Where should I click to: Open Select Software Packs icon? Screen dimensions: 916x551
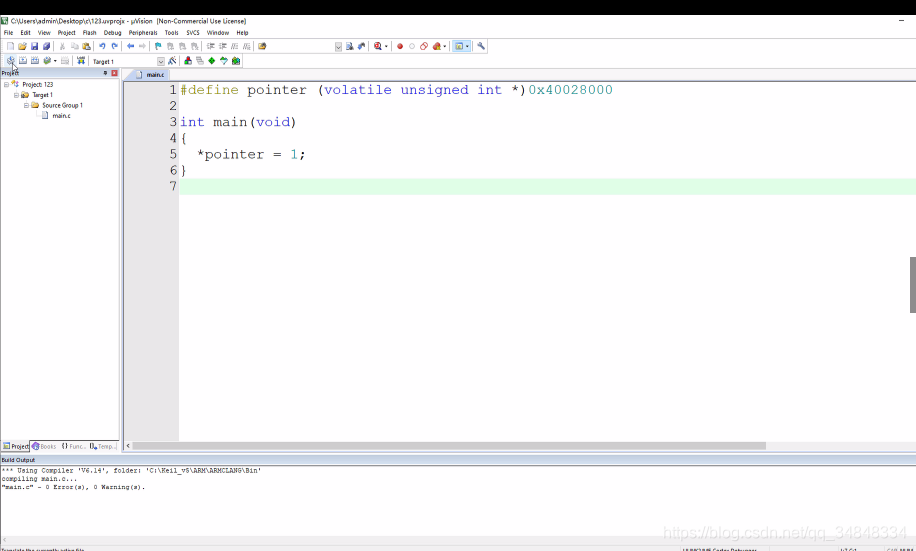pos(224,61)
